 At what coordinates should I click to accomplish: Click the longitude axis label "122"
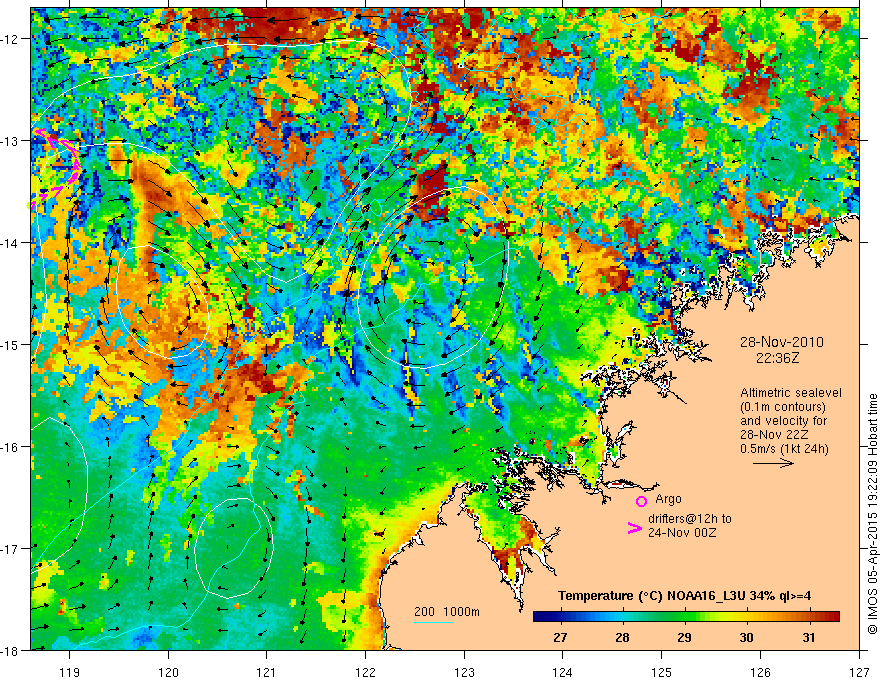tap(365, 672)
